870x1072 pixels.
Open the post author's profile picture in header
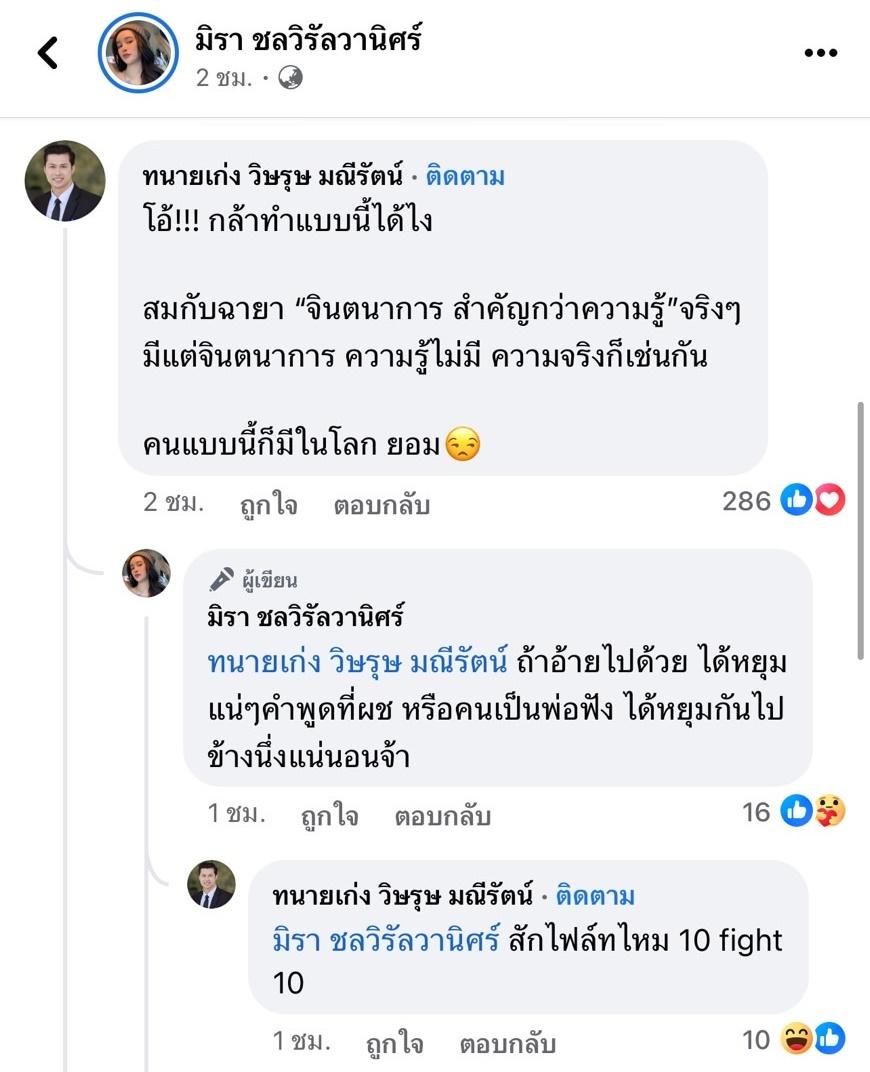[x=137, y=52]
